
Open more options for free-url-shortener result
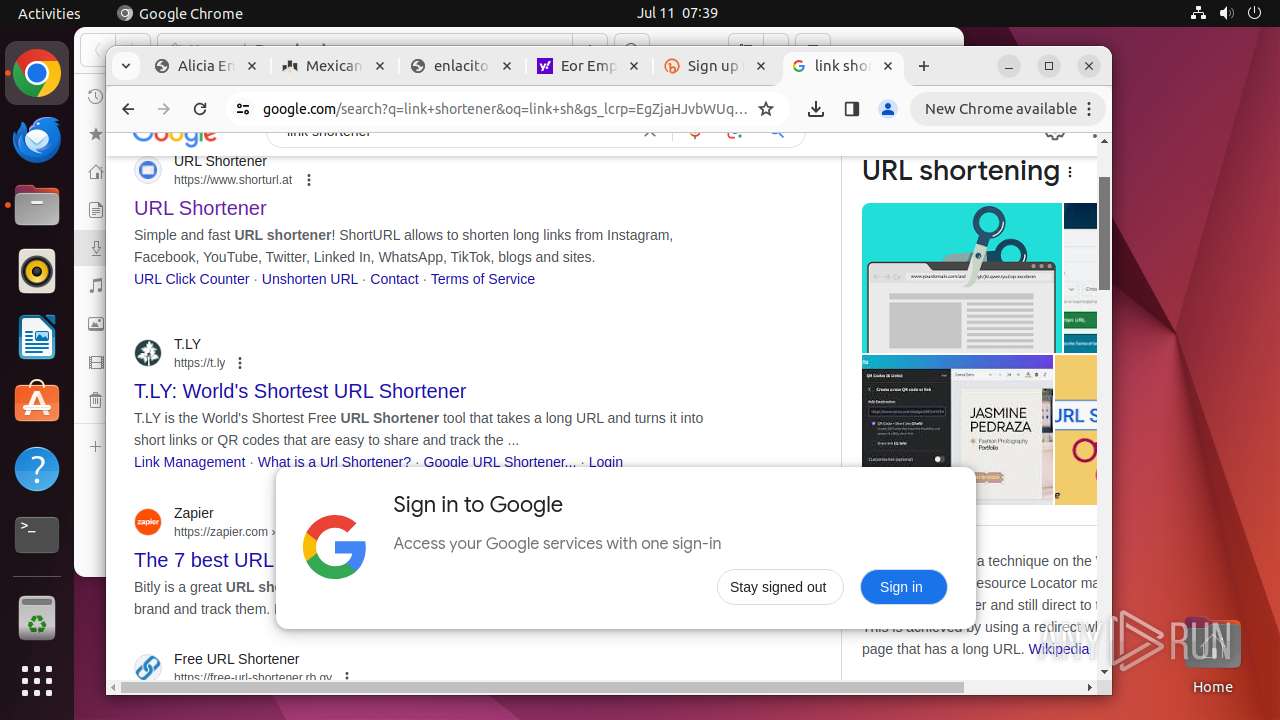coord(347,676)
